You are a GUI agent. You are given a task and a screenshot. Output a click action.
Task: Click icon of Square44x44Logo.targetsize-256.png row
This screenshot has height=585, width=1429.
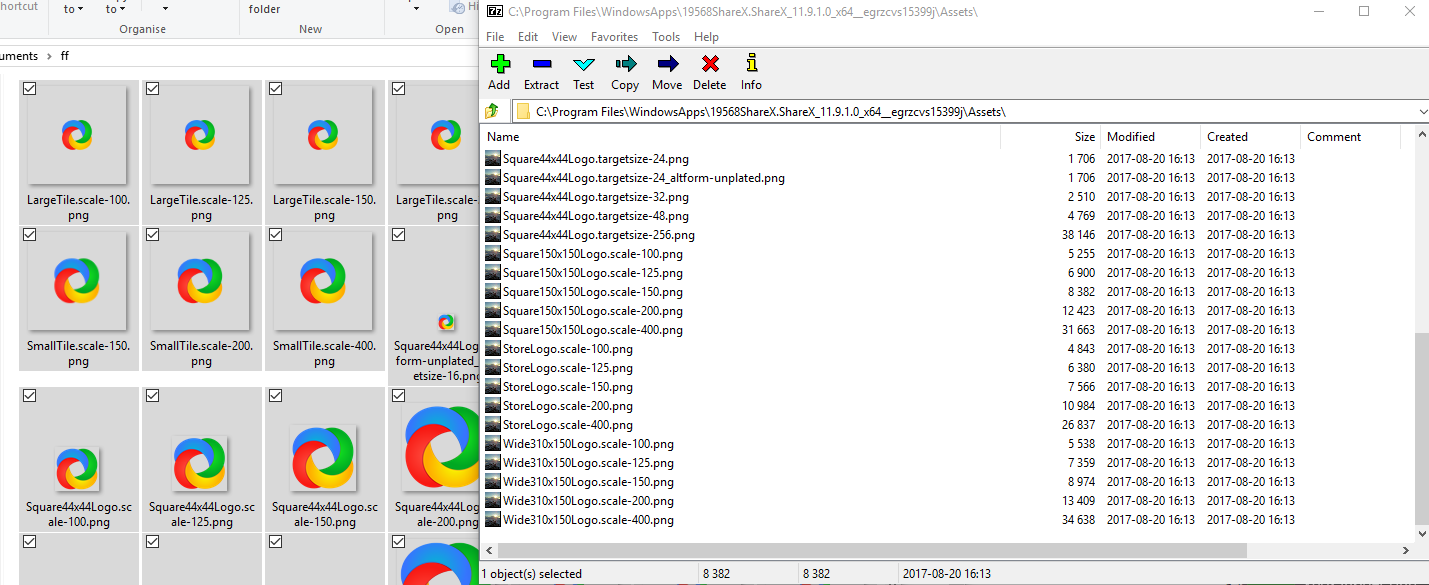pos(492,234)
